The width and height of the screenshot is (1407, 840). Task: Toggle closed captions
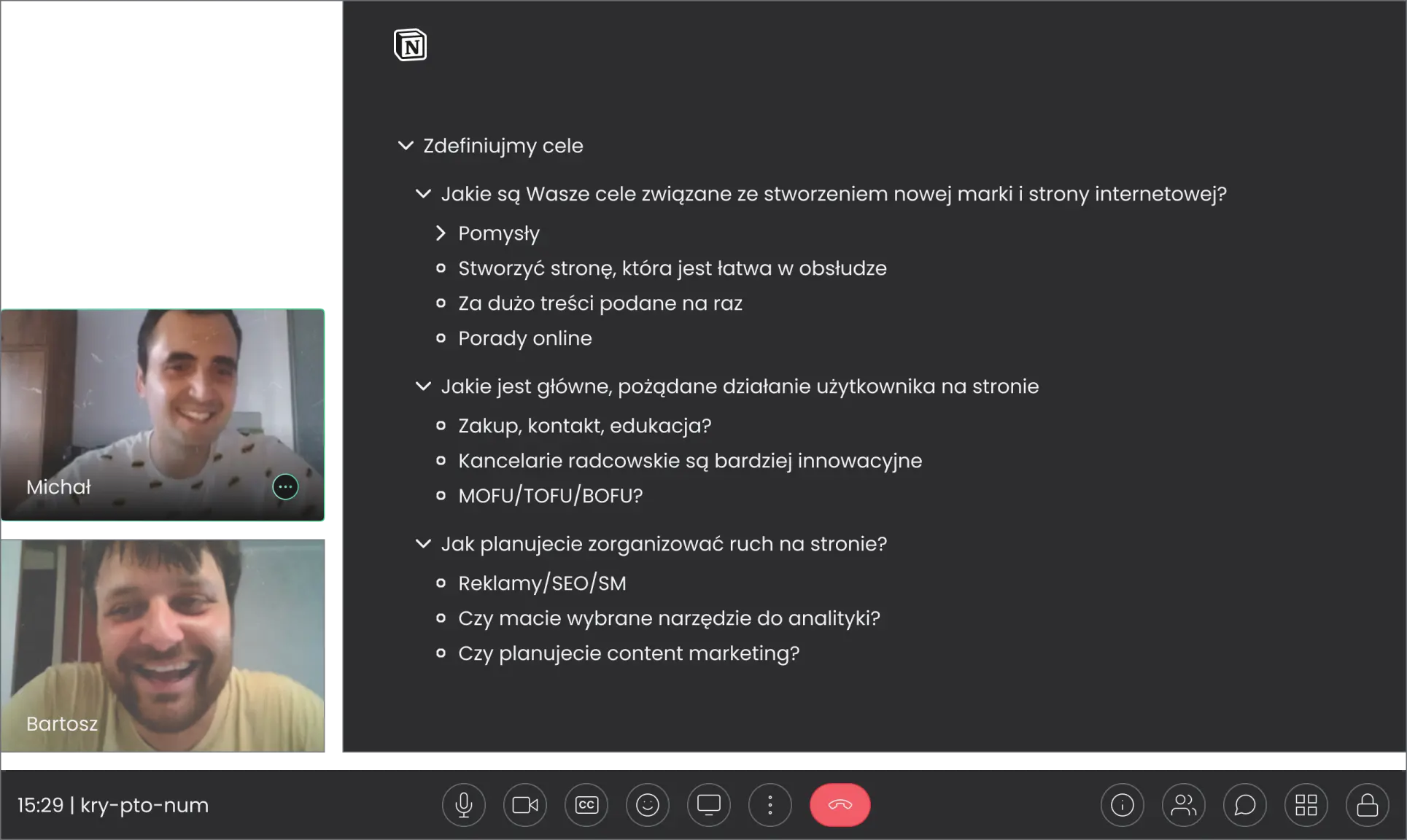pyautogui.click(x=586, y=805)
